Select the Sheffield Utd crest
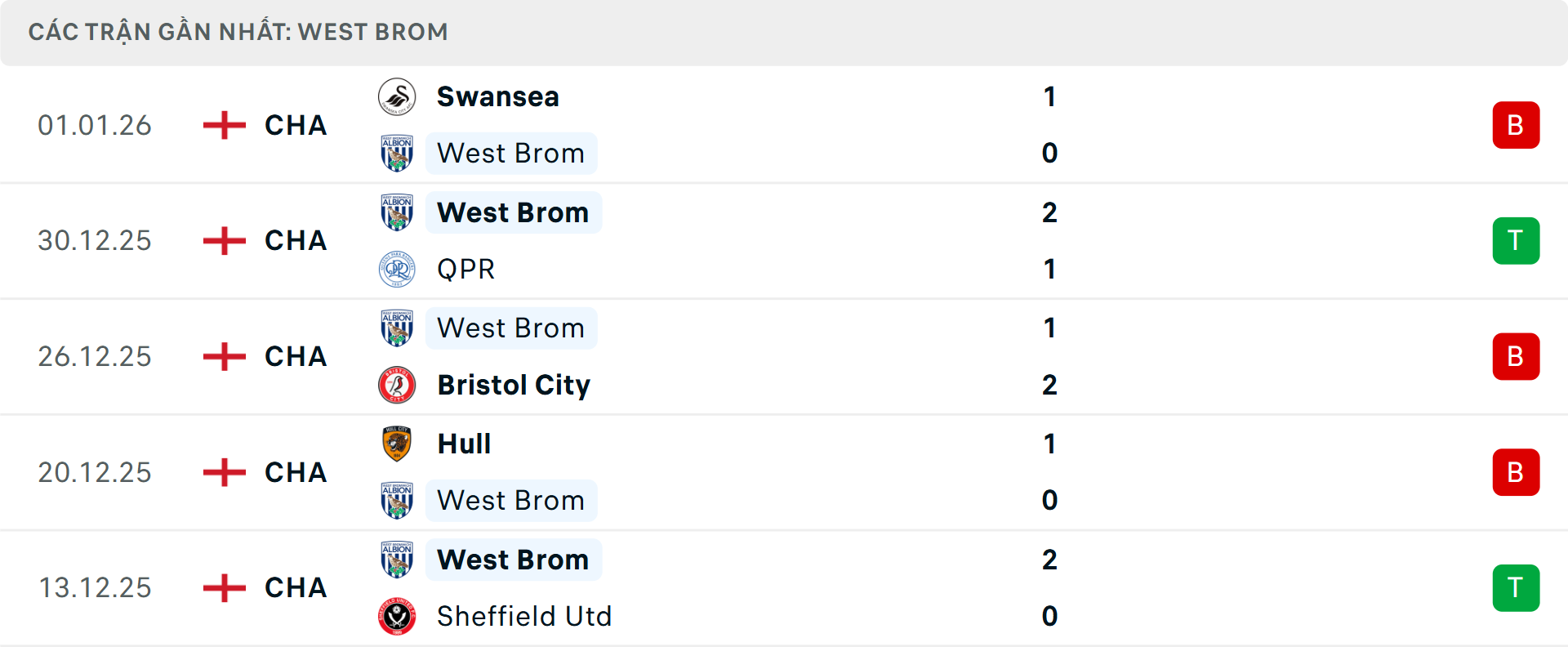The image size is (1568, 647). [398, 617]
